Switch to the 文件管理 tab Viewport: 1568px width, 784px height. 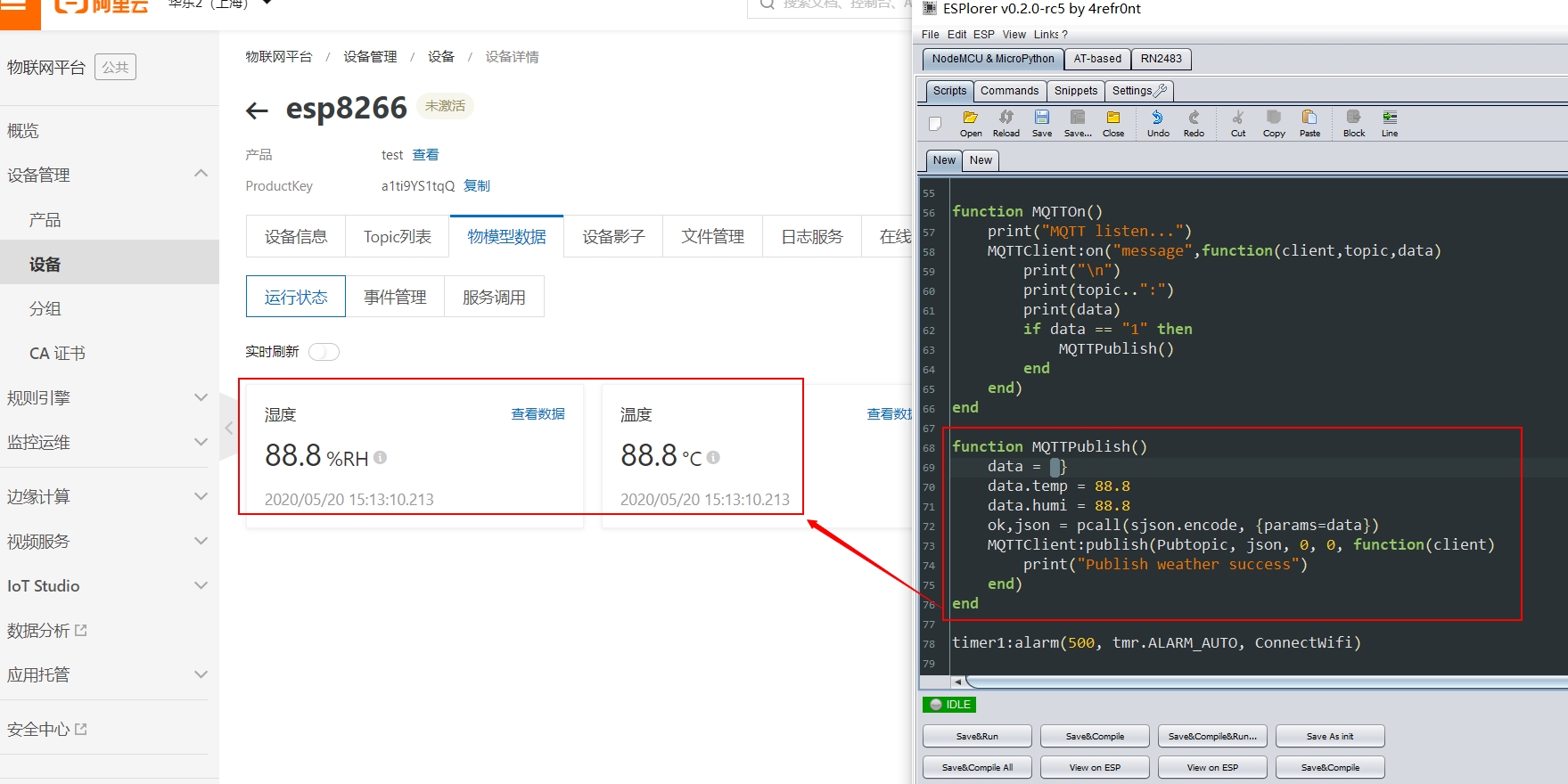click(x=713, y=236)
